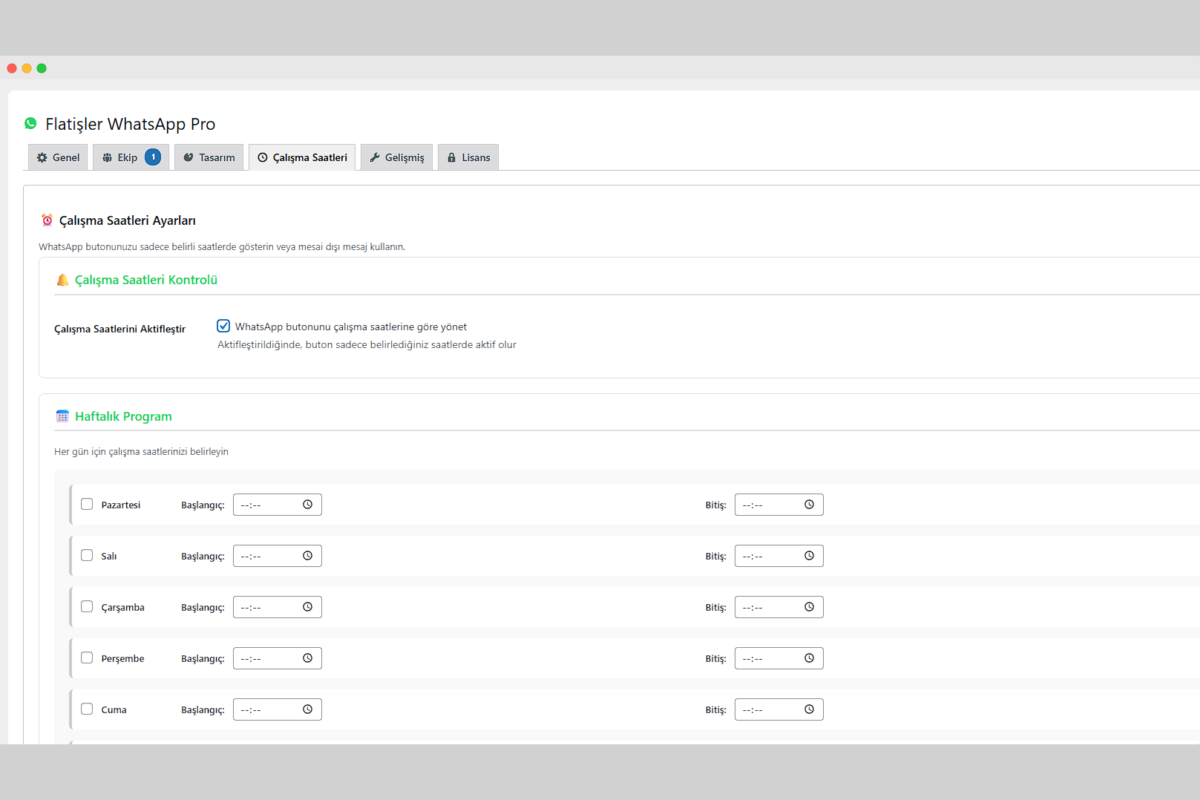This screenshot has width=1200, height=800.
Task: Focus the Cuma start time field
Action: tap(266, 709)
